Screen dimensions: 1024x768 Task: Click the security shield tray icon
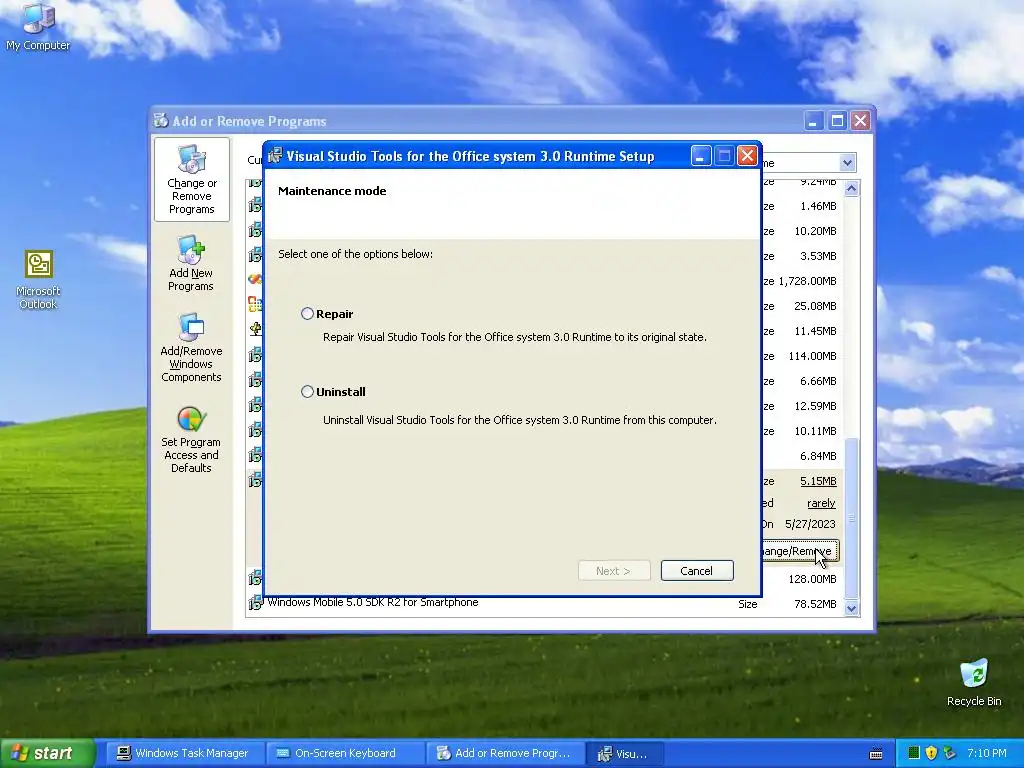tap(931, 753)
